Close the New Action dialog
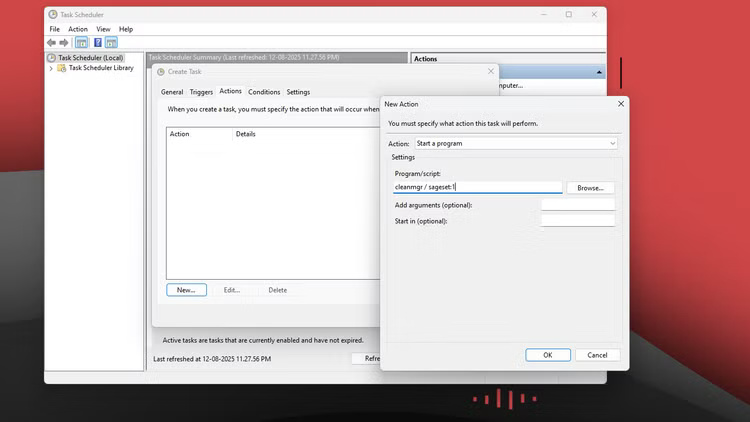The height and width of the screenshot is (422, 750). click(x=620, y=103)
